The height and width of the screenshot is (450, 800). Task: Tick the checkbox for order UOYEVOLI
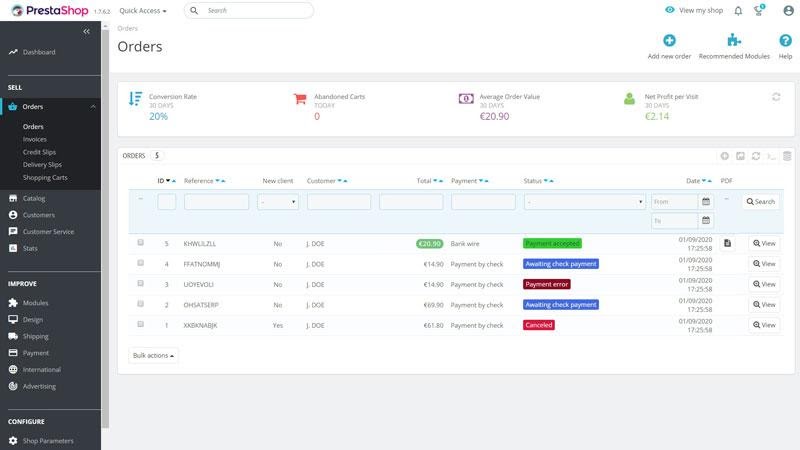[140, 284]
